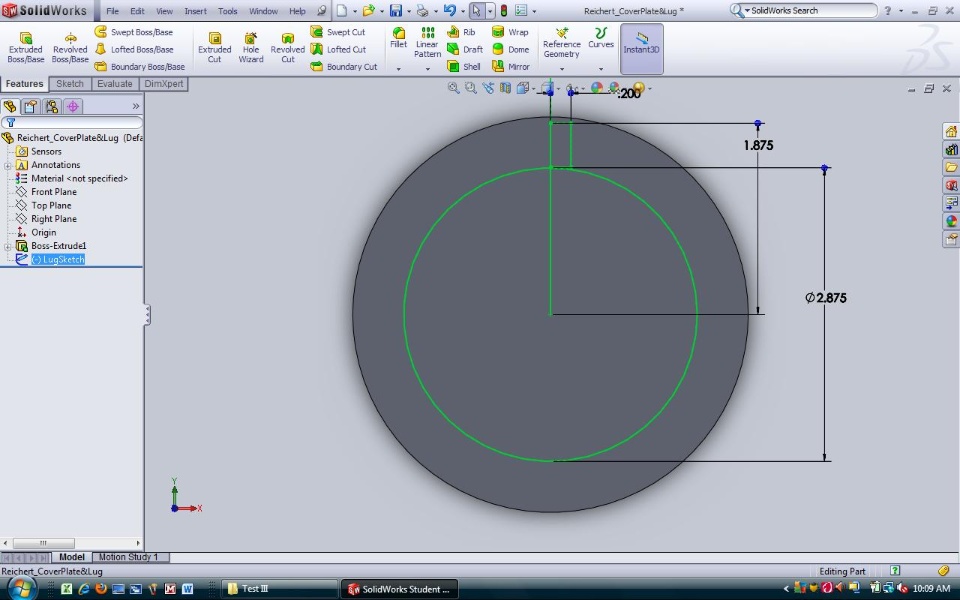Expand the Reference Geometry dropdown arrow
The height and width of the screenshot is (600, 960).
(x=561, y=69)
